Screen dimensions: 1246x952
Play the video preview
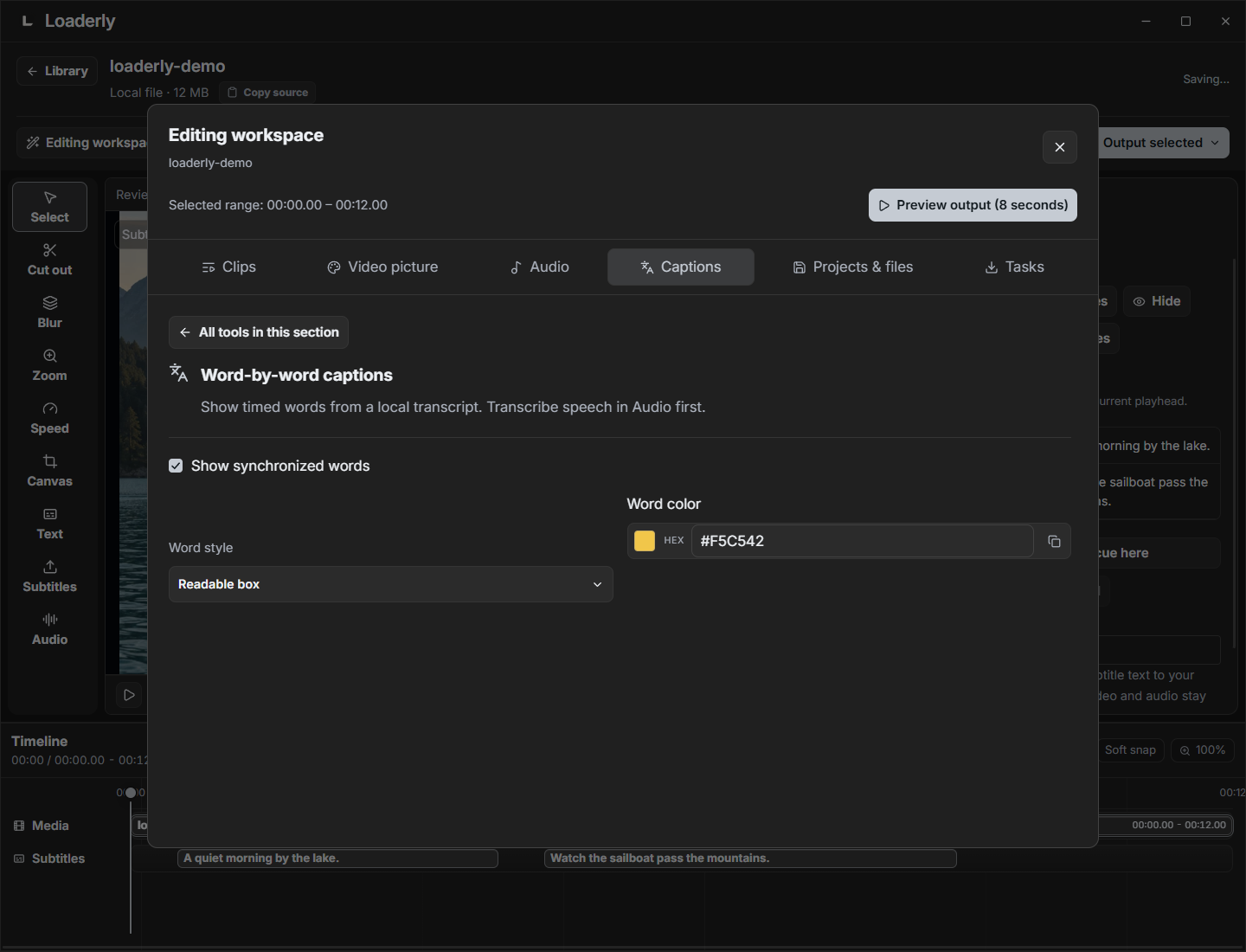[129, 695]
